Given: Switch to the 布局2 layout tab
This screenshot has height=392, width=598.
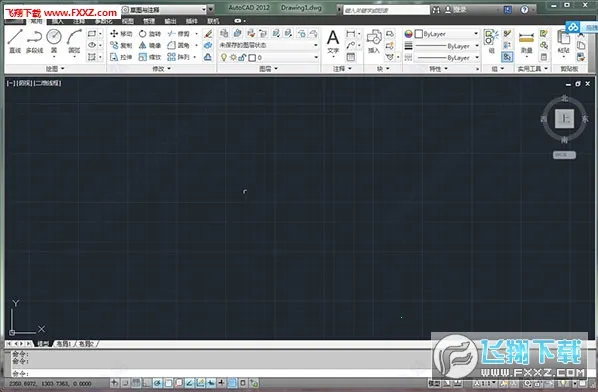Looking at the screenshot, I should pos(86,344).
